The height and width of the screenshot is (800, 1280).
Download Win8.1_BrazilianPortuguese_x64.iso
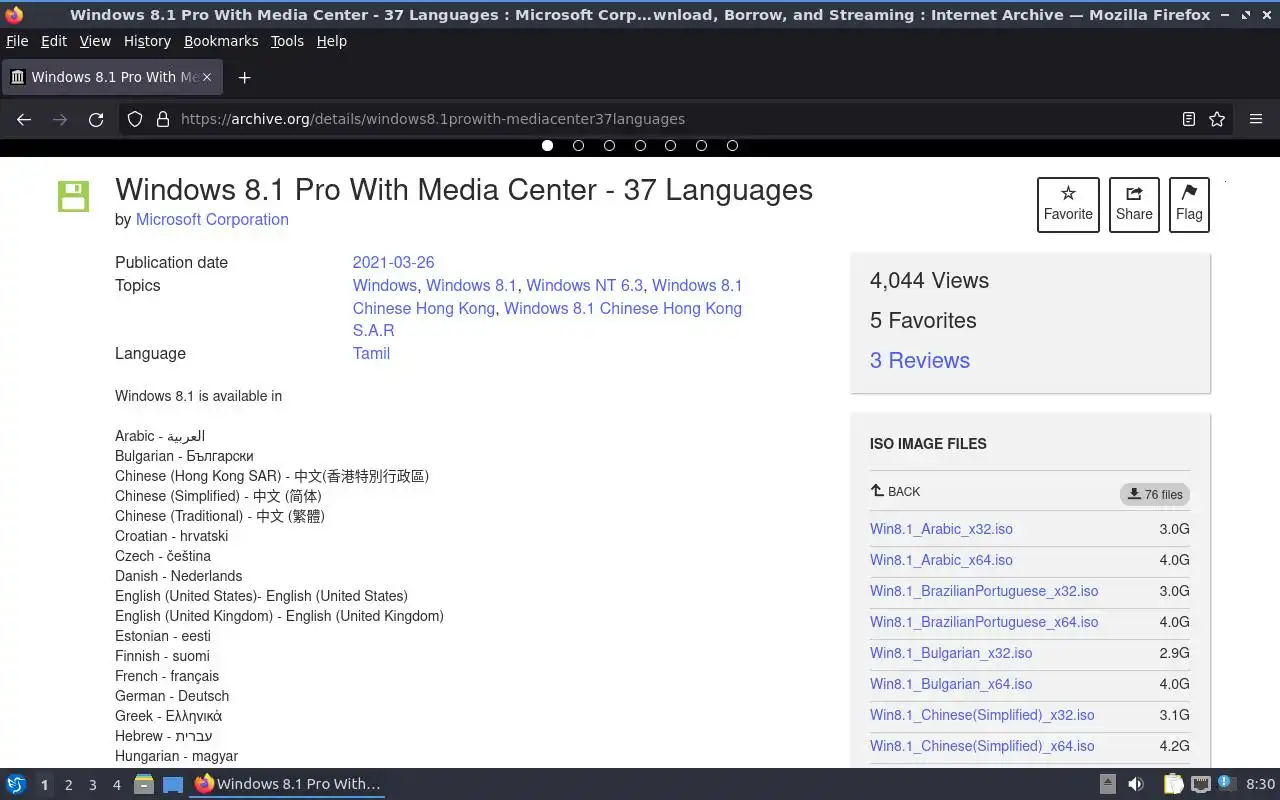point(984,622)
